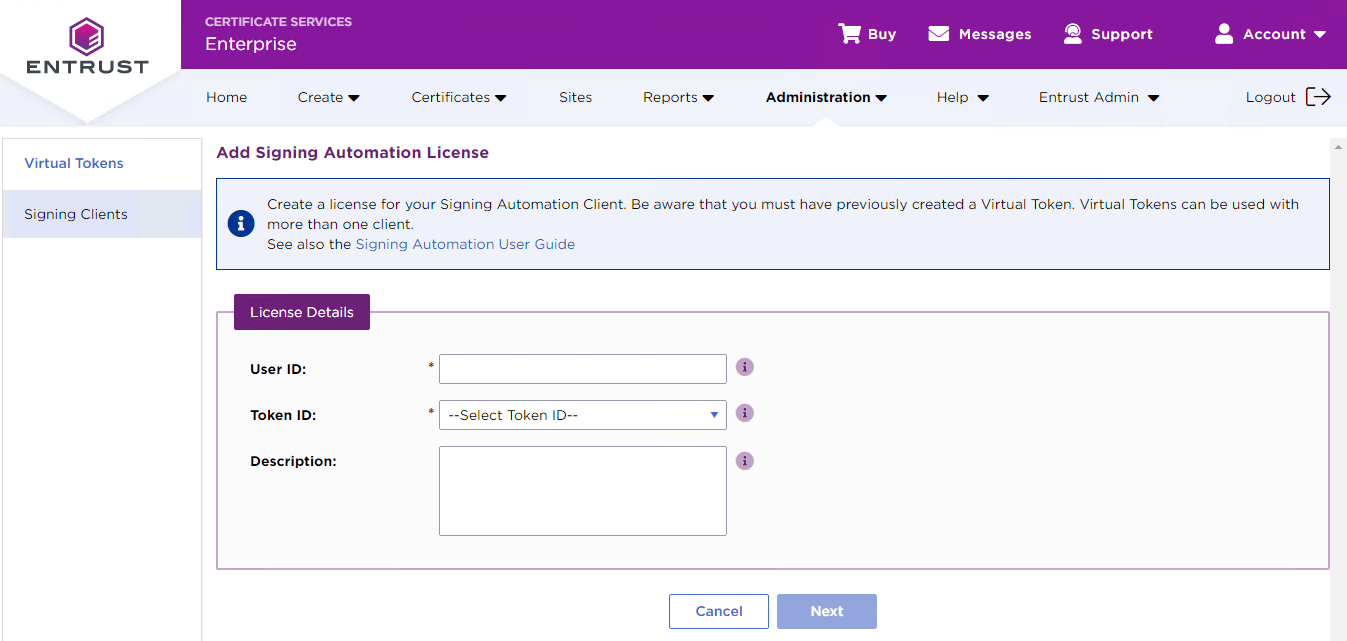This screenshot has width=1347, height=641.
Task: Focus the User ID text field
Action: (582, 369)
